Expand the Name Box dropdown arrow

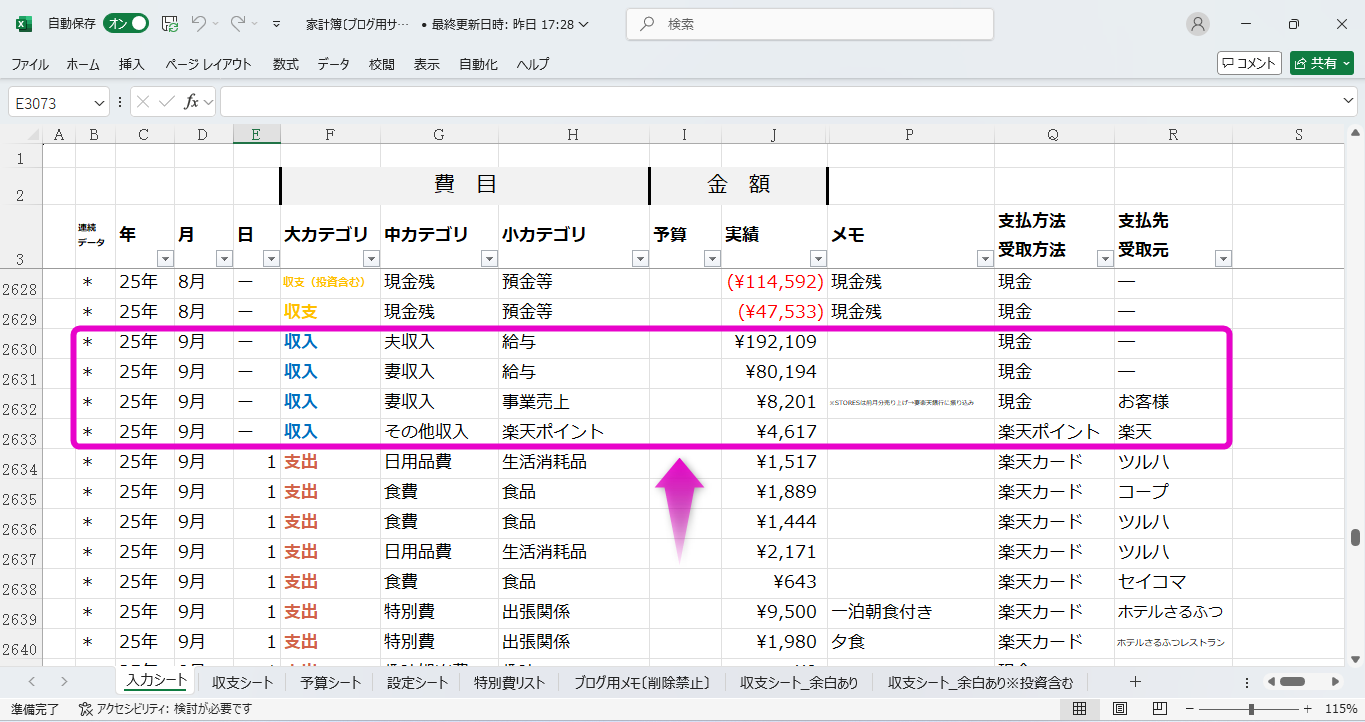click(99, 103)
